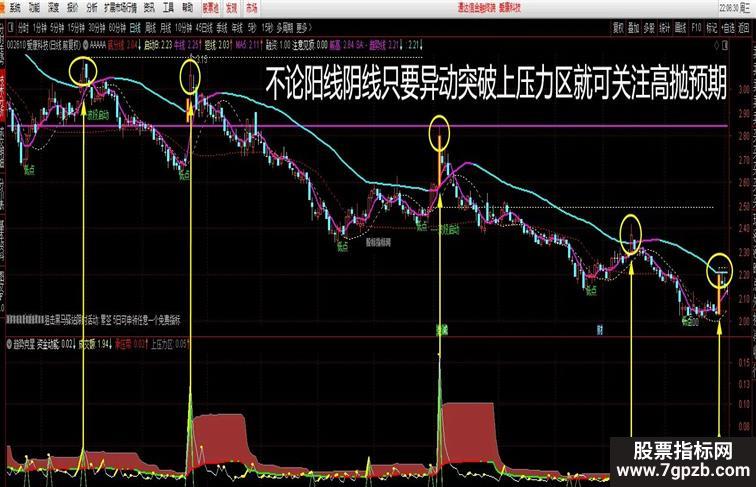Screen dimensions: 756x487
Task: Click round indicator icon beside stock title
Action: (86, 45)
